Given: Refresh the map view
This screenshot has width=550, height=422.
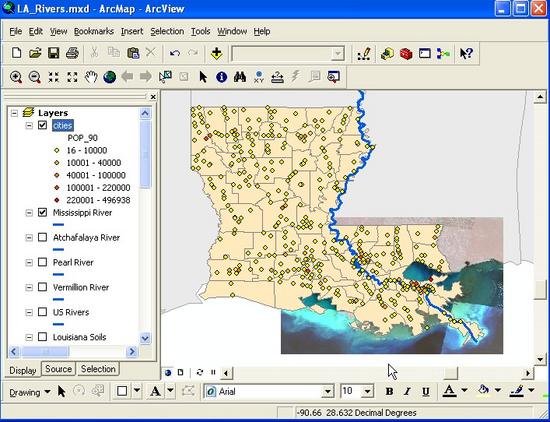Looking at the screenshot, I should 200,372.
